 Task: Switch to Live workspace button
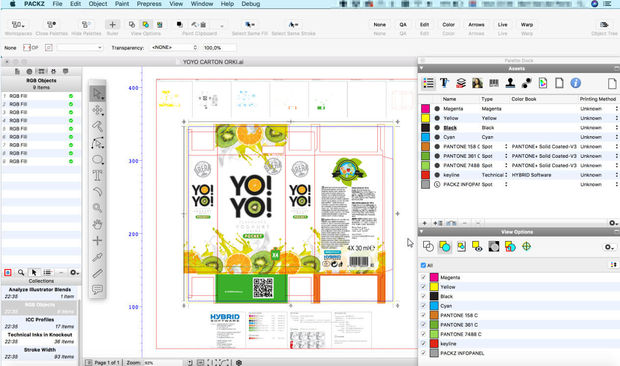tap(503, 25)
